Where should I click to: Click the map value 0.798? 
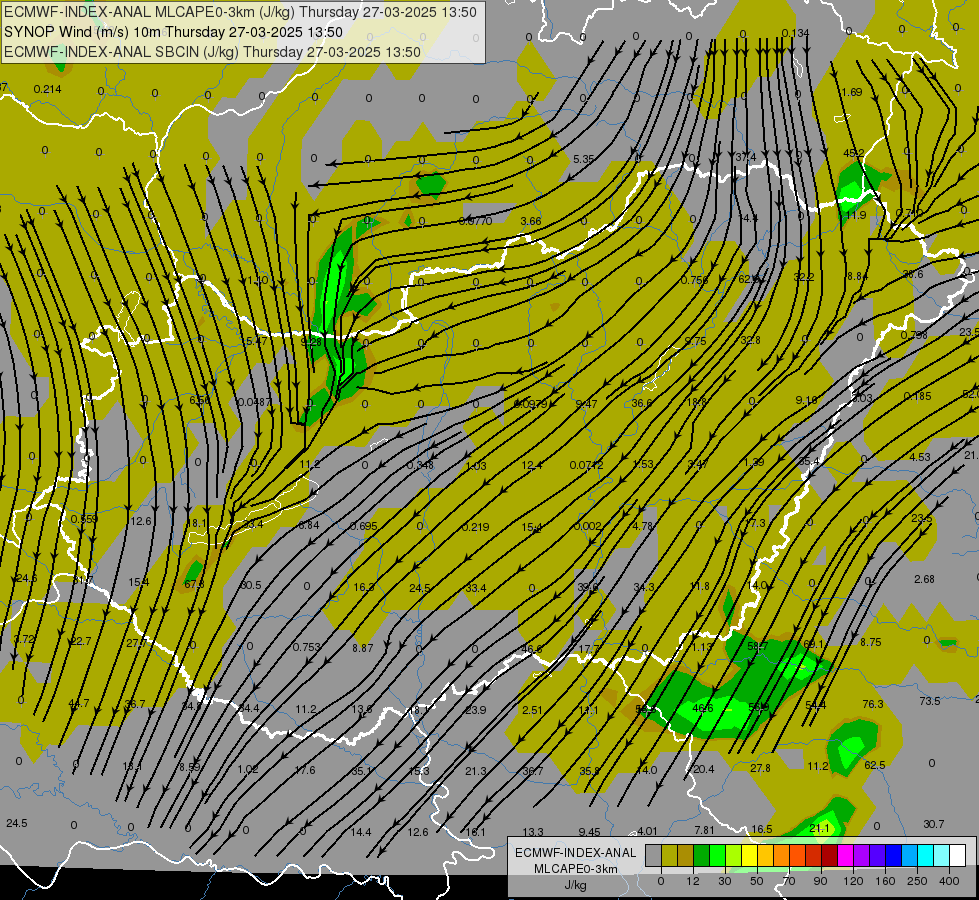tap(914, 335)
